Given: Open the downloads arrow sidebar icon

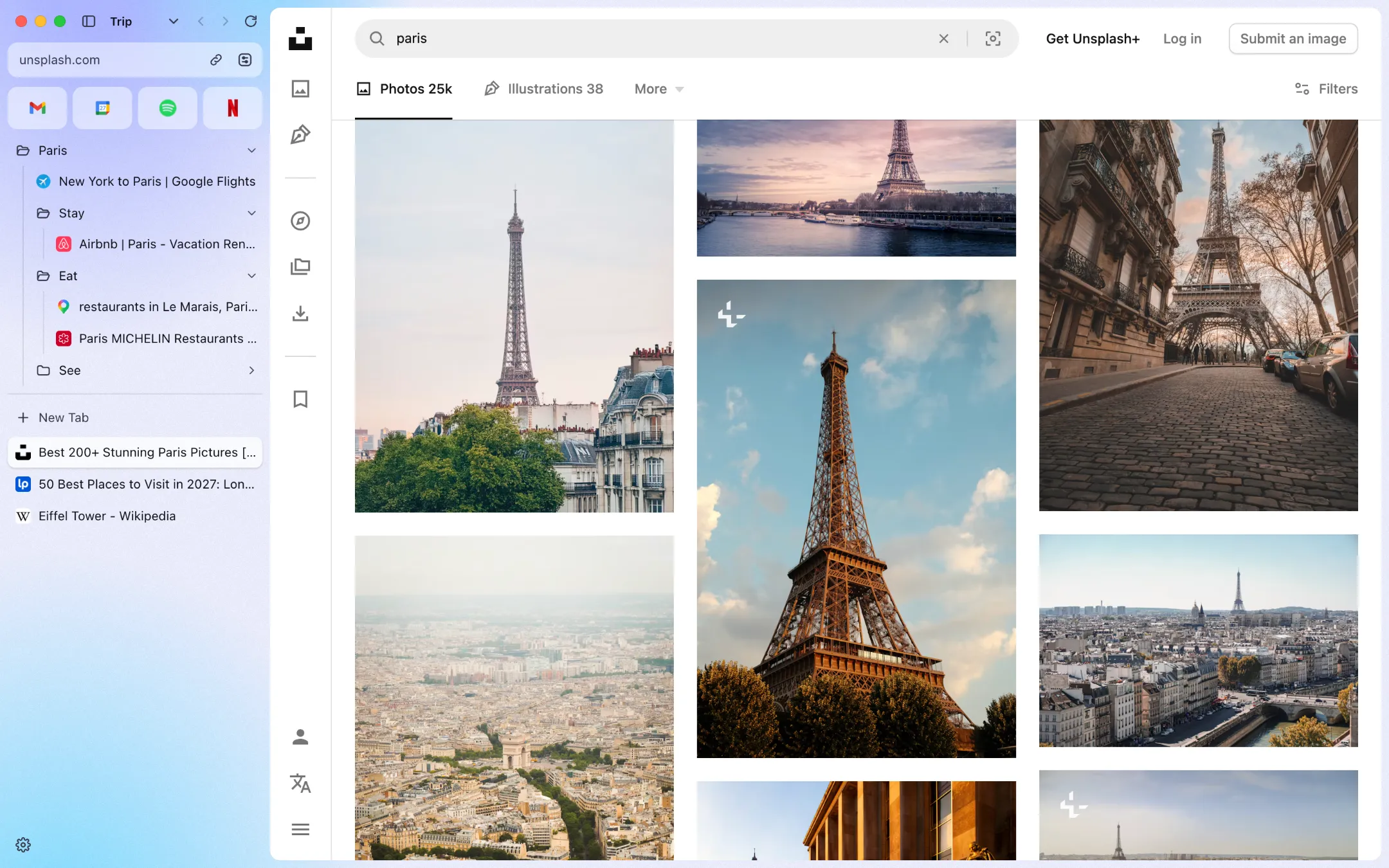Looking at the screenshot, I should coord(300,314).
